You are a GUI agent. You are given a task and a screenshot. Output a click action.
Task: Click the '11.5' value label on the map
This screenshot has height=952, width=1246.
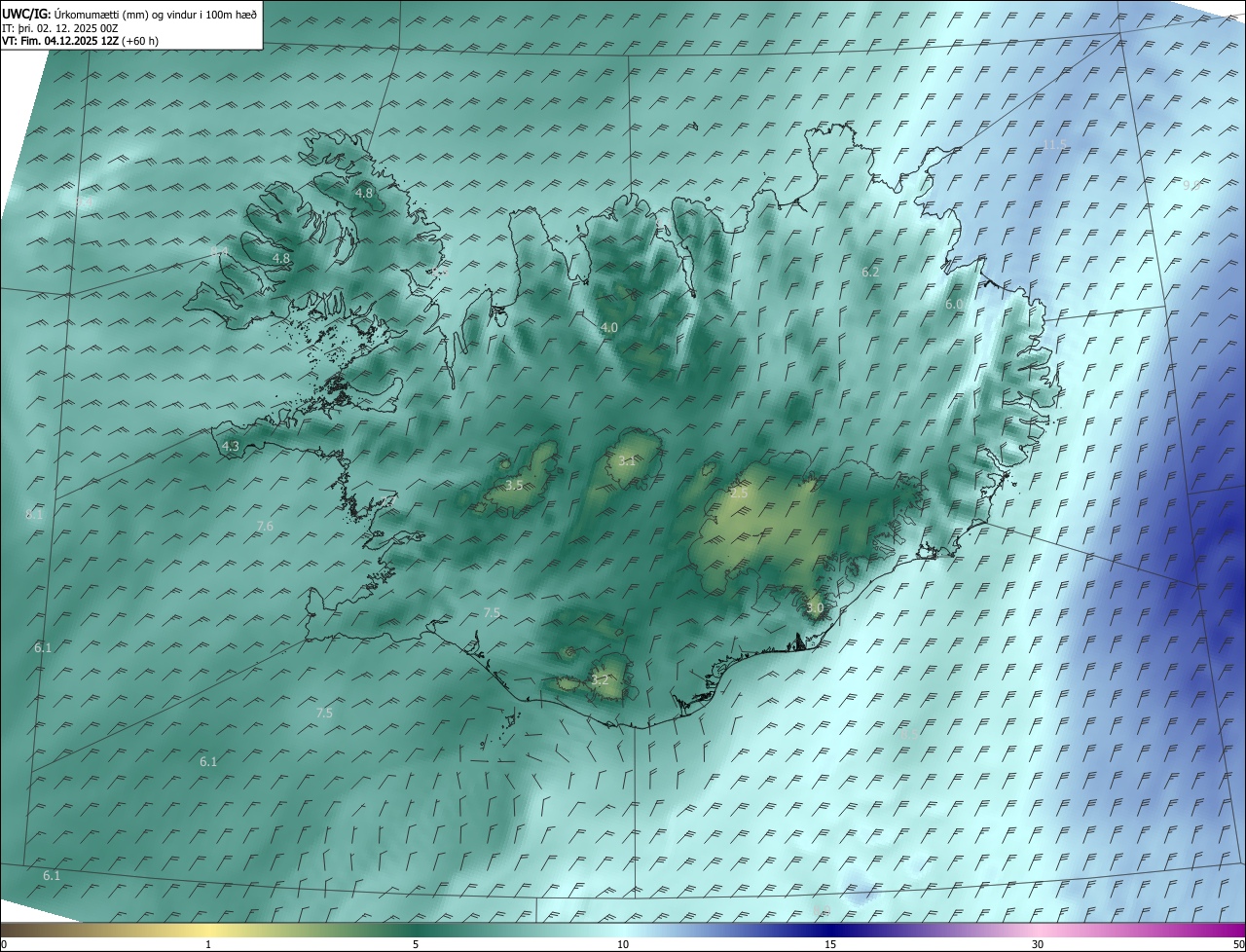(x=1055, y=145)
